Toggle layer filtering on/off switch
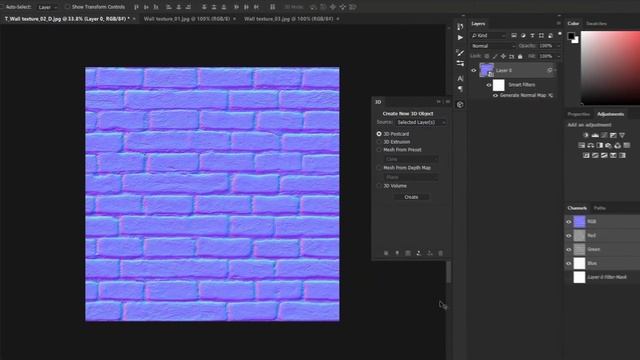 click(x=560, y=34)
